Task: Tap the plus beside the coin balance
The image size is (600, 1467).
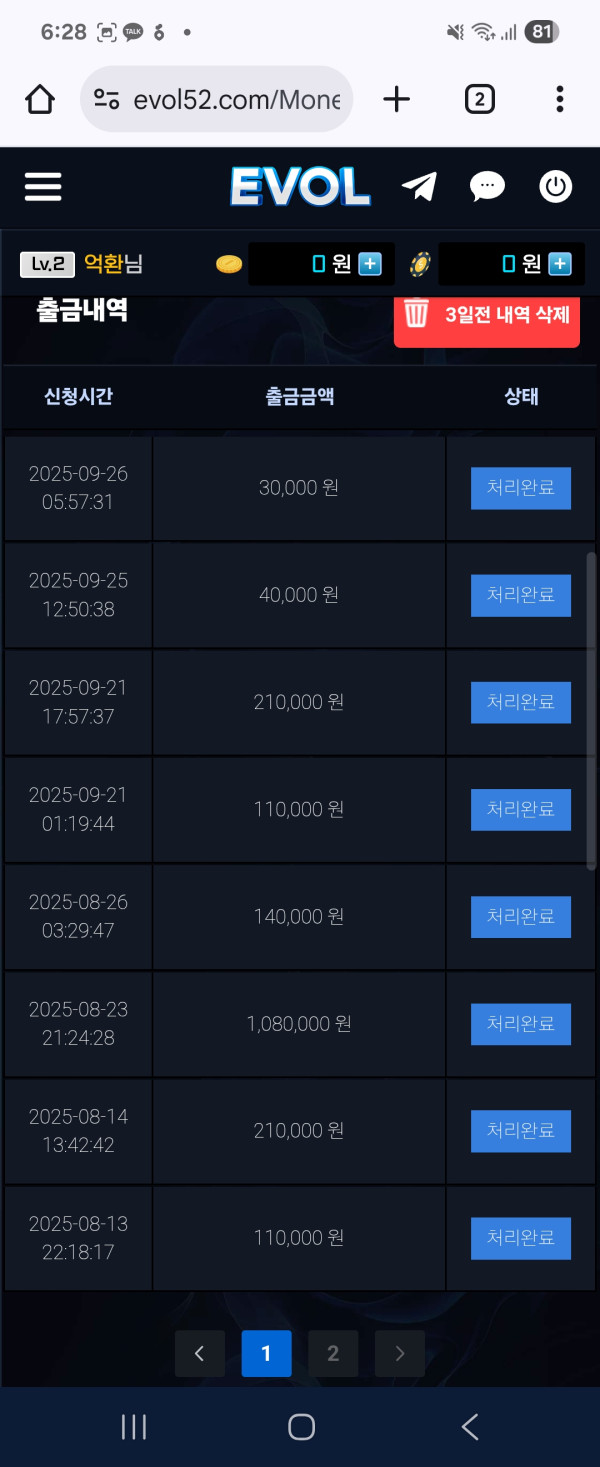Action: 370,264
